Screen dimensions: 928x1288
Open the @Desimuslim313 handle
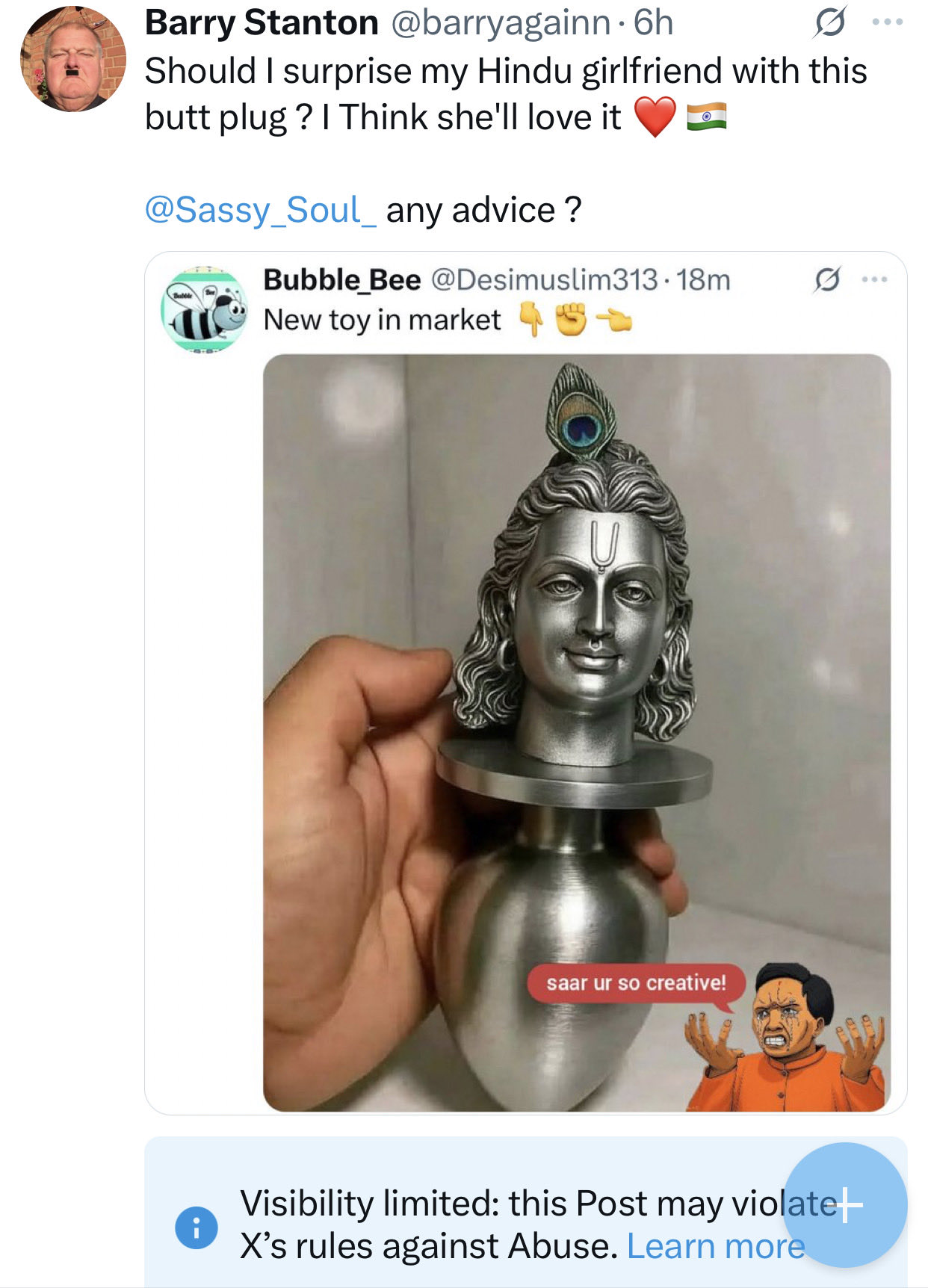click(545, 279)
